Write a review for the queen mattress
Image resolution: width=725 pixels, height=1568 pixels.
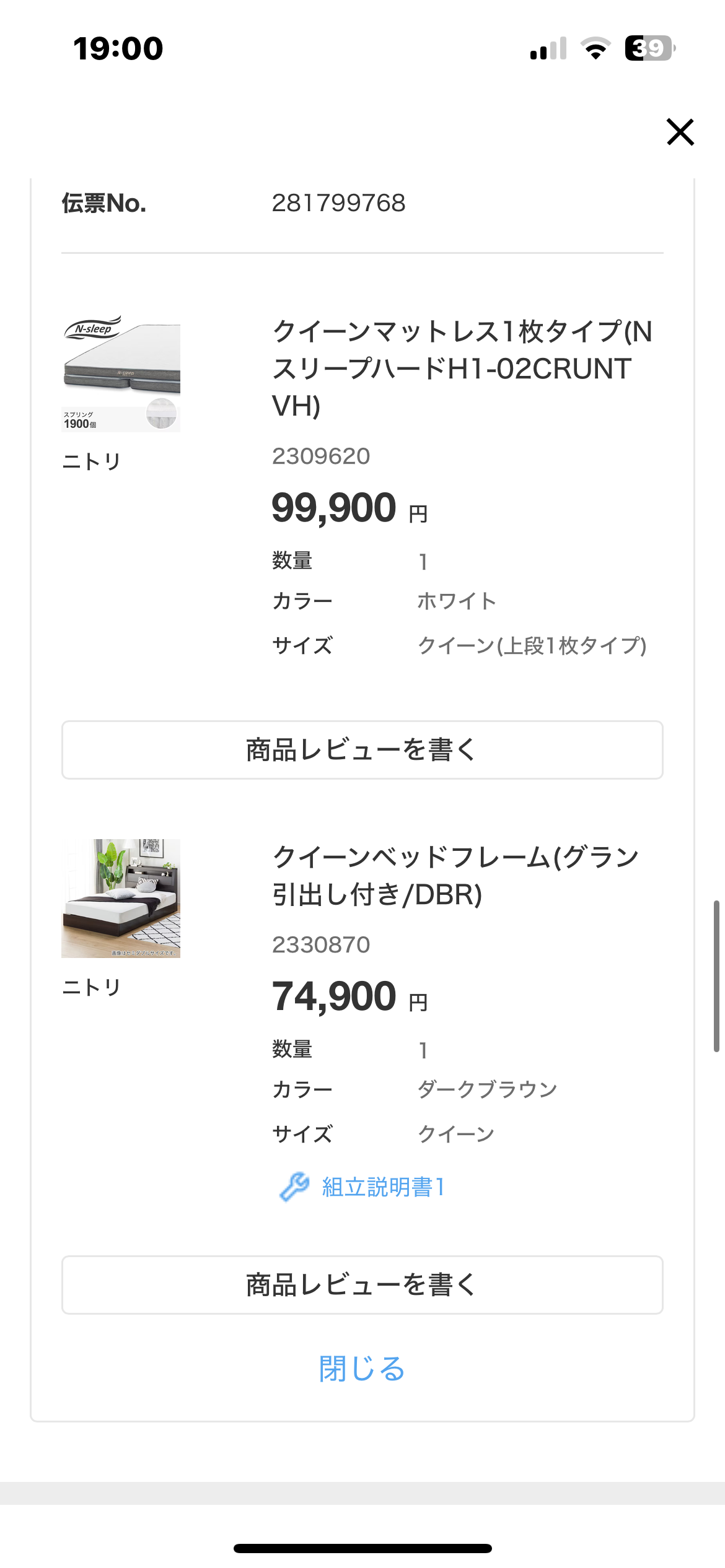click(362, 749)
